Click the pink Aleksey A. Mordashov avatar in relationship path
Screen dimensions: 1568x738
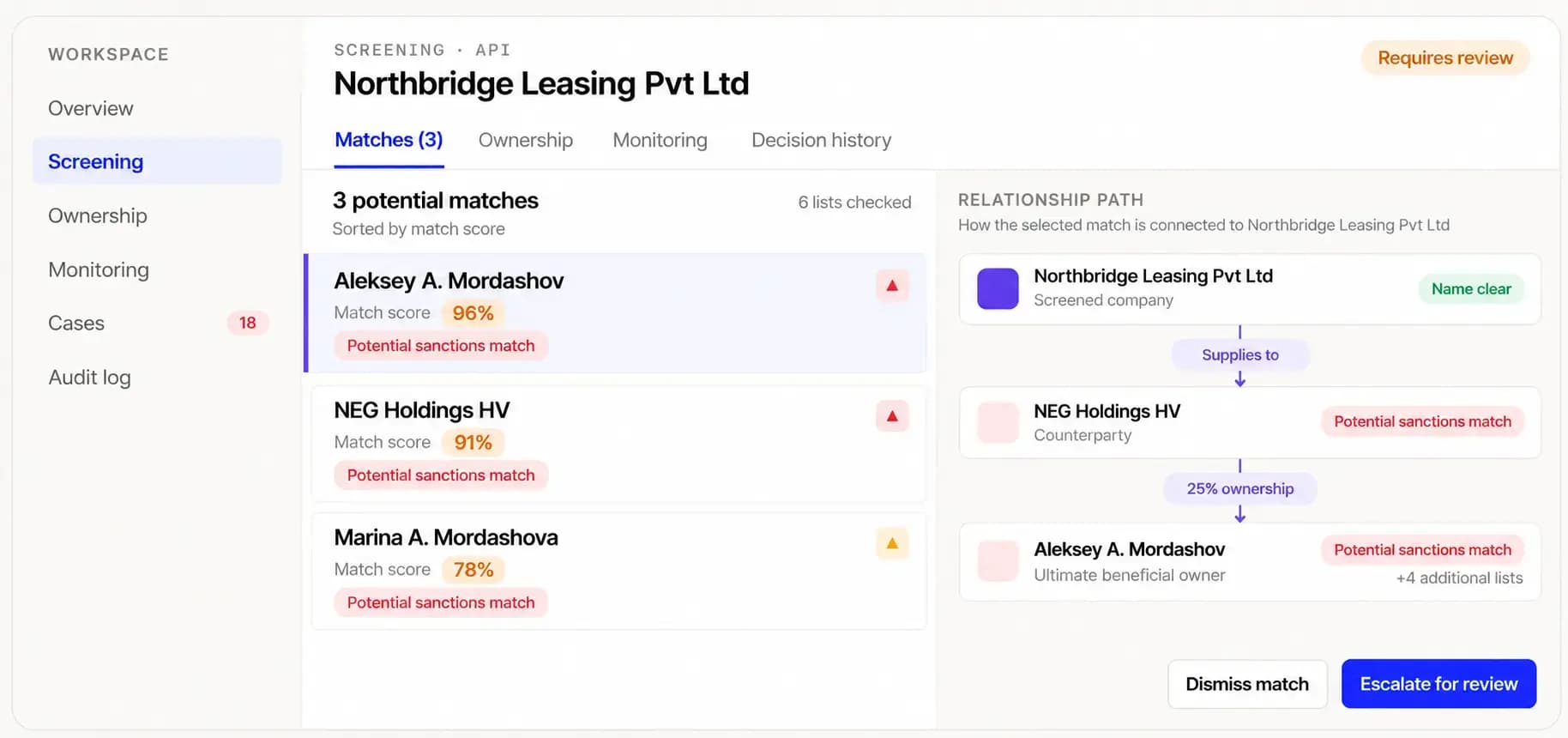click(998, 560)
